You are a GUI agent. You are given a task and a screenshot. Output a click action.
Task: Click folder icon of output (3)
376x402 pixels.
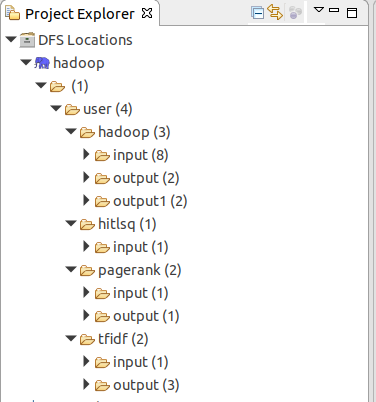coord(102,385)
